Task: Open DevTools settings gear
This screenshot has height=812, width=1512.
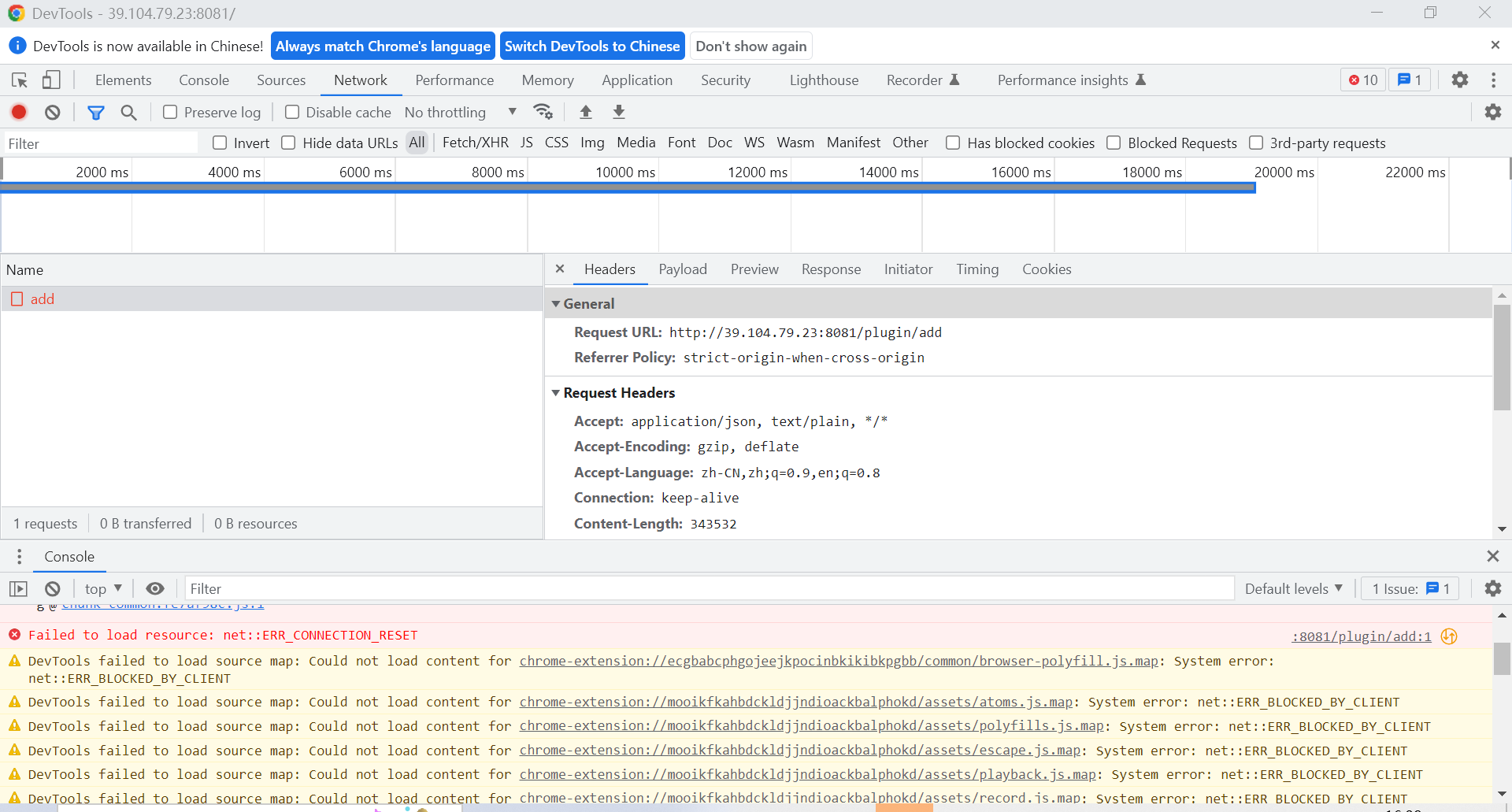Action: coord(1460,80)
